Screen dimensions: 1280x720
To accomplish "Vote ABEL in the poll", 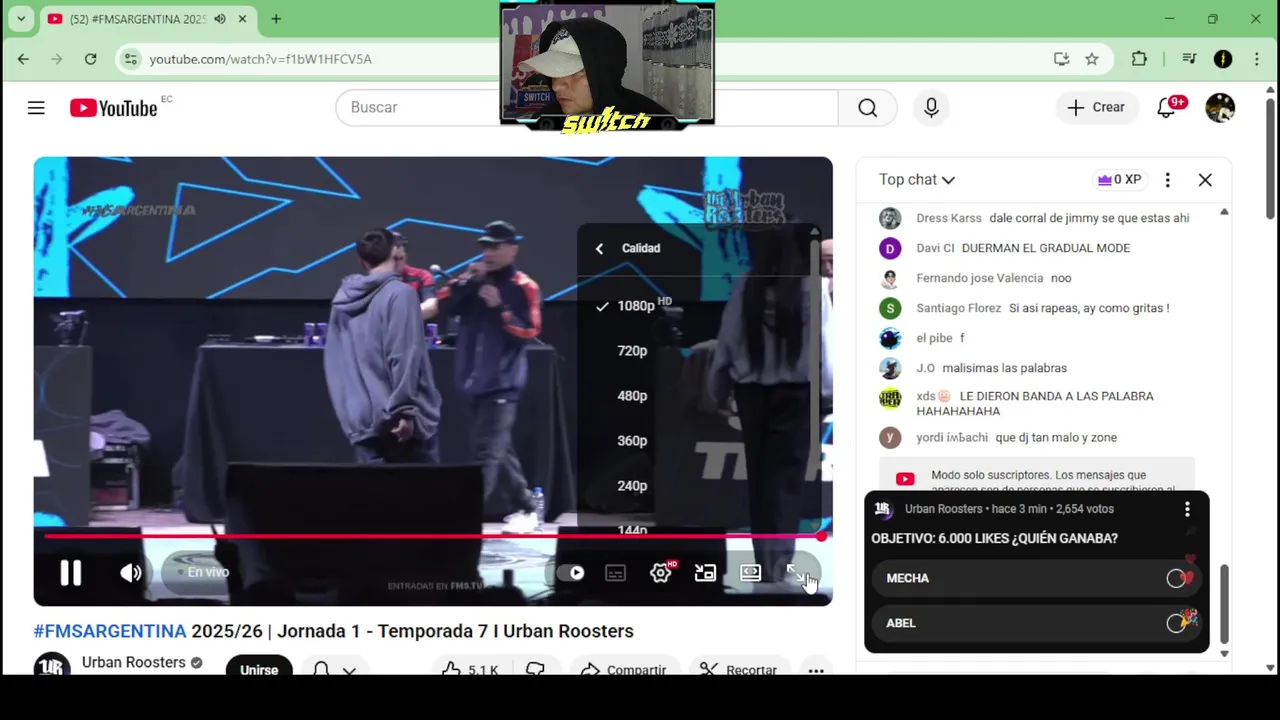I will tap(1036, 623).
